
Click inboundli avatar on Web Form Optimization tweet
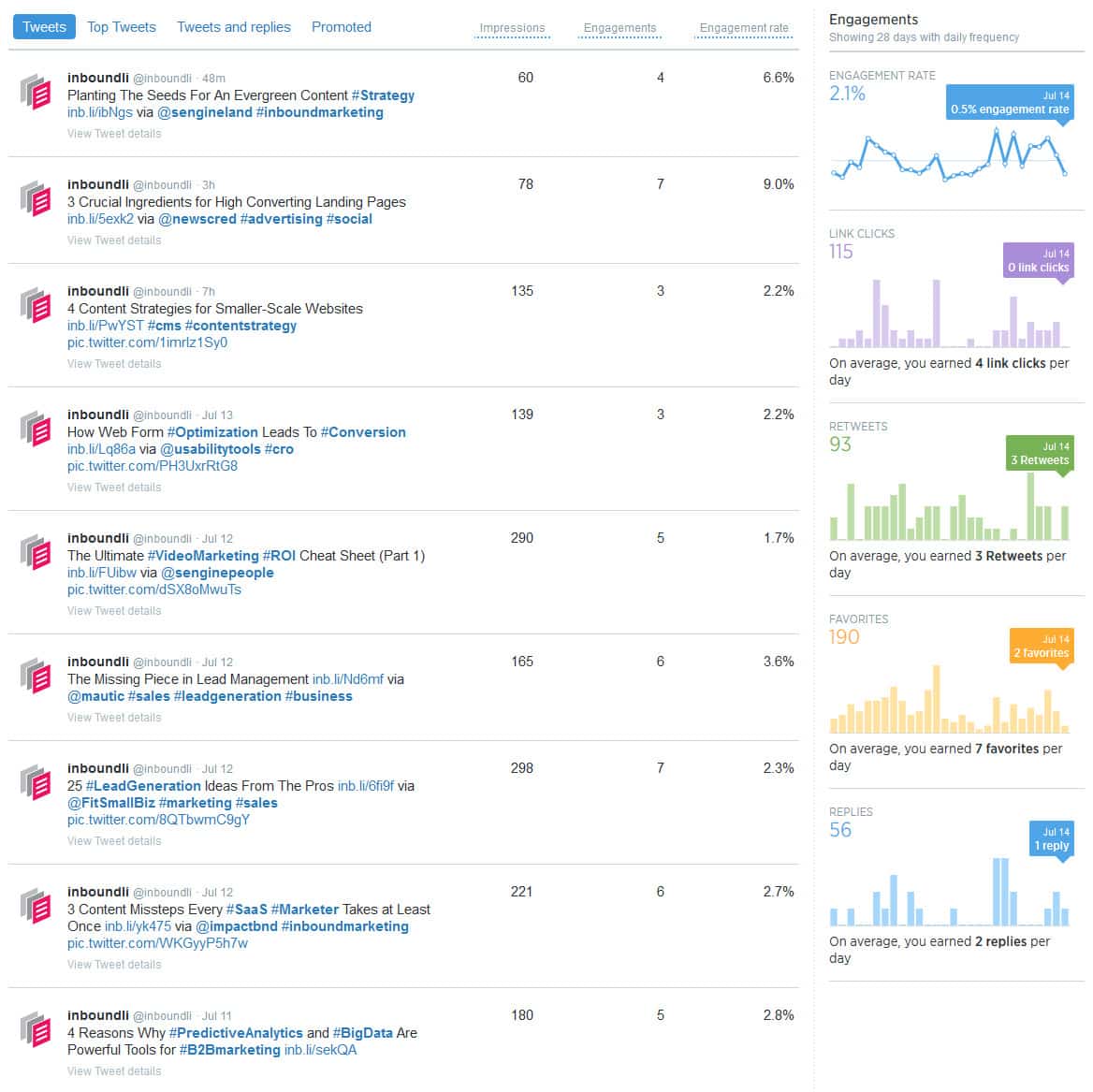point(36,429)
